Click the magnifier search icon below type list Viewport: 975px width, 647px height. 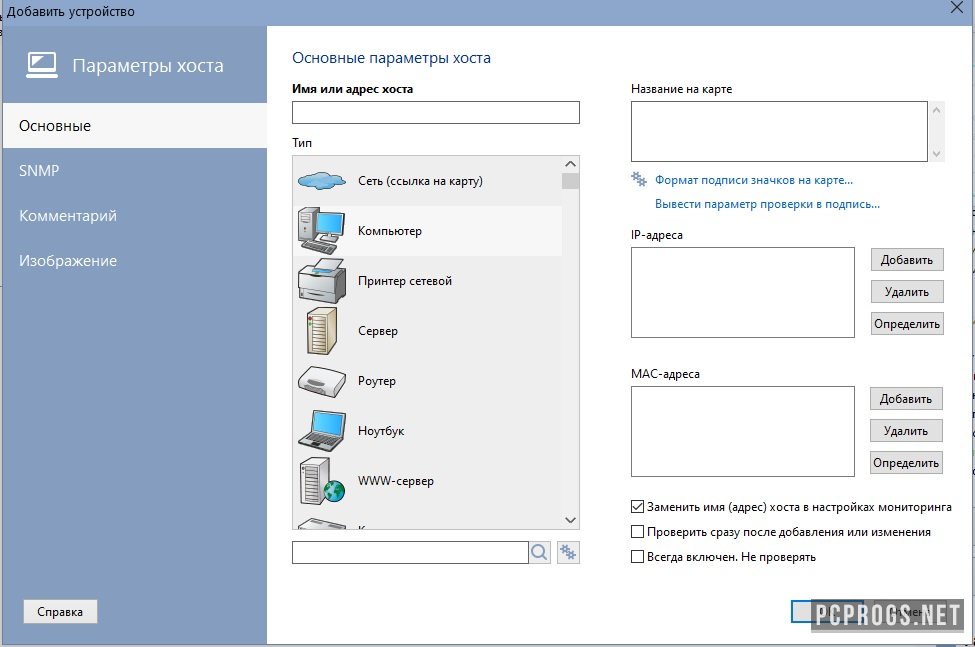pyautogui.click(x=540, y=552)
